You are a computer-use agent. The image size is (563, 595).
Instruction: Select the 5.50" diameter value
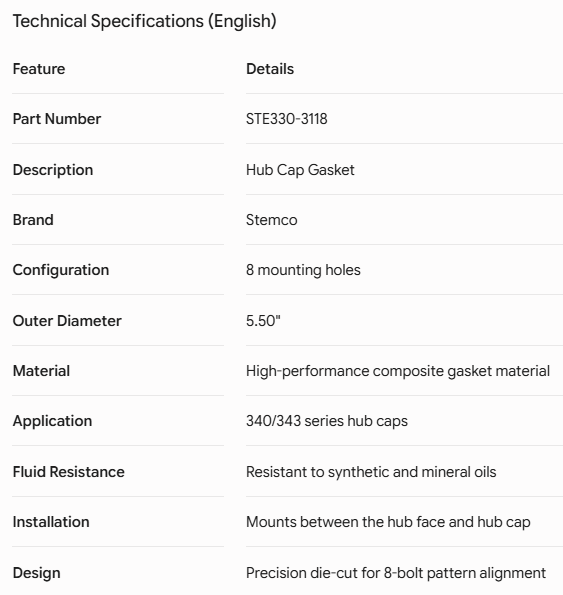pos(263,321)
